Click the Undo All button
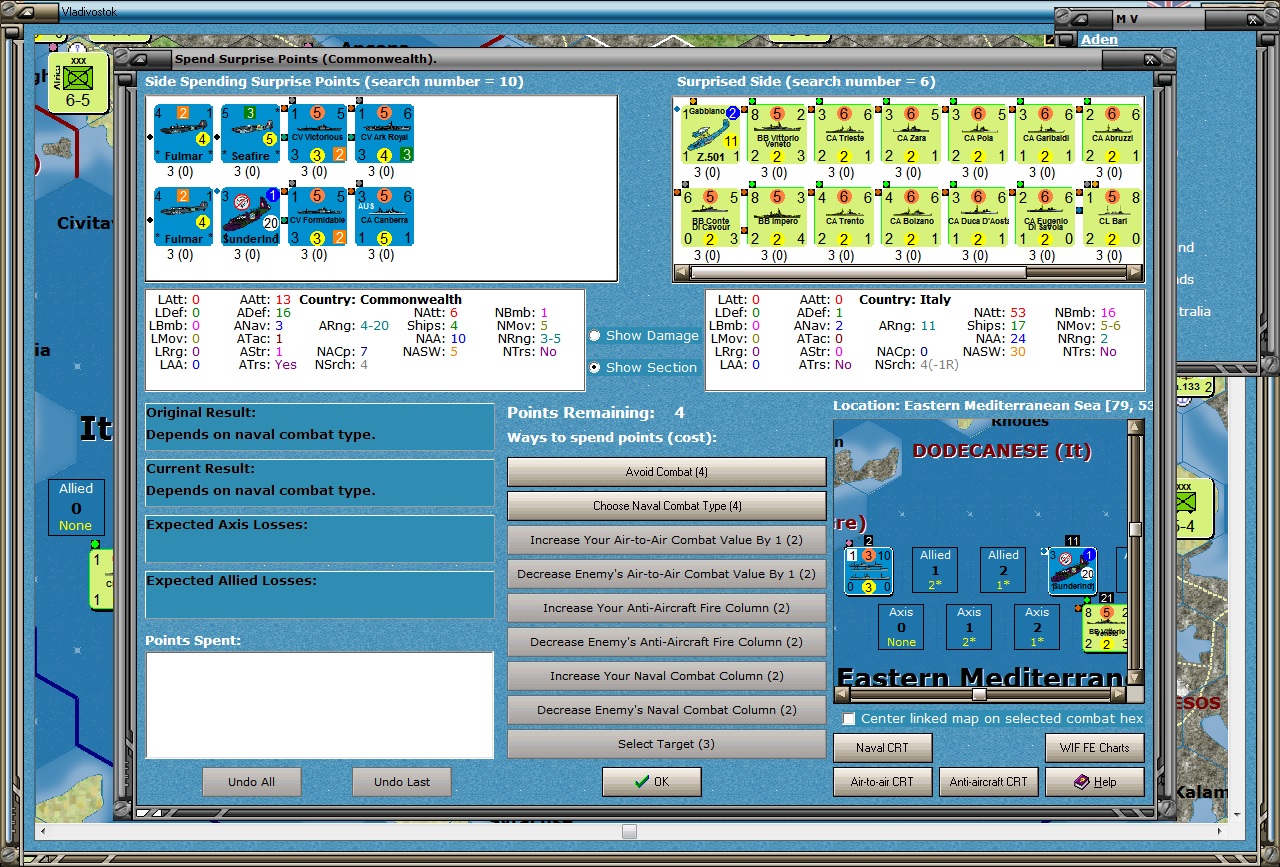 click(251, 782)
